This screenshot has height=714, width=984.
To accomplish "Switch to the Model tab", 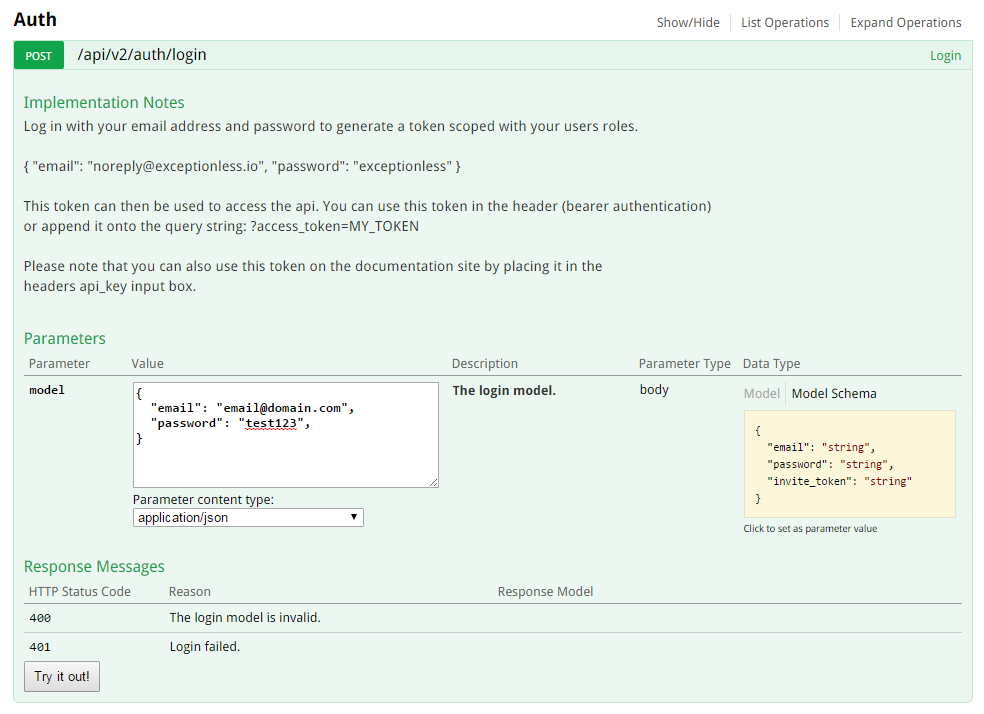I will pos(761,393).
